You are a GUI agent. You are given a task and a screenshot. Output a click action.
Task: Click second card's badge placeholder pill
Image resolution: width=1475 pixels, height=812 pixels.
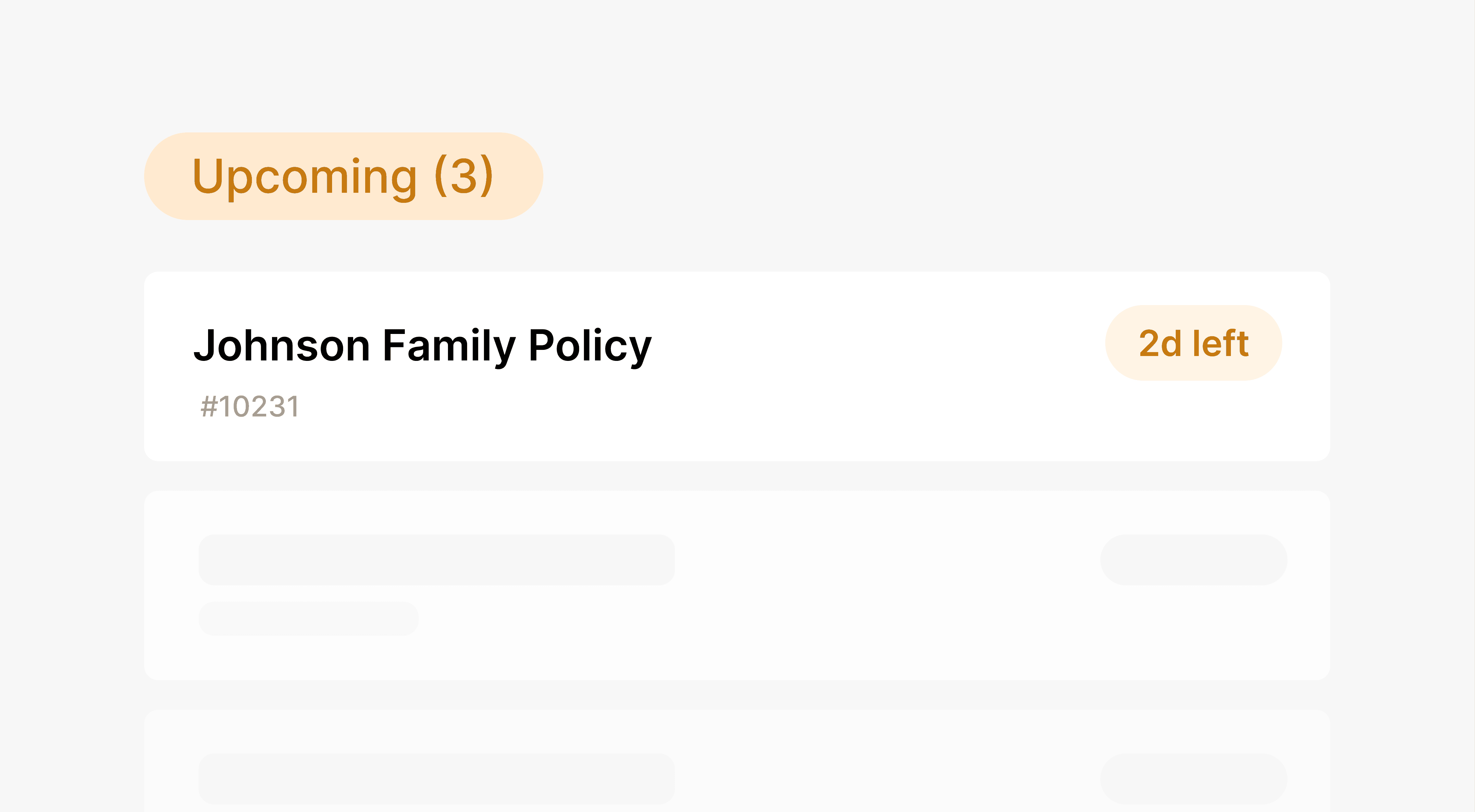point(1193,560)
